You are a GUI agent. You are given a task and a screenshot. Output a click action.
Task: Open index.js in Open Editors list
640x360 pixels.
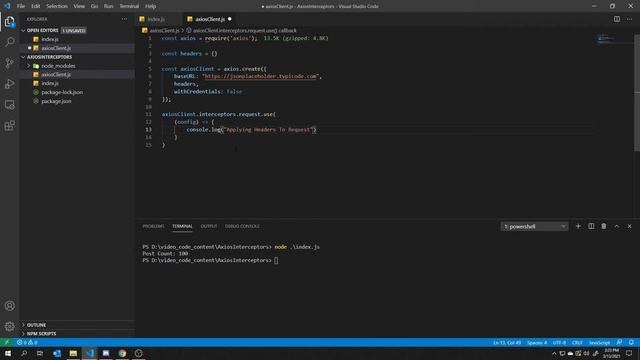[77, 39]
